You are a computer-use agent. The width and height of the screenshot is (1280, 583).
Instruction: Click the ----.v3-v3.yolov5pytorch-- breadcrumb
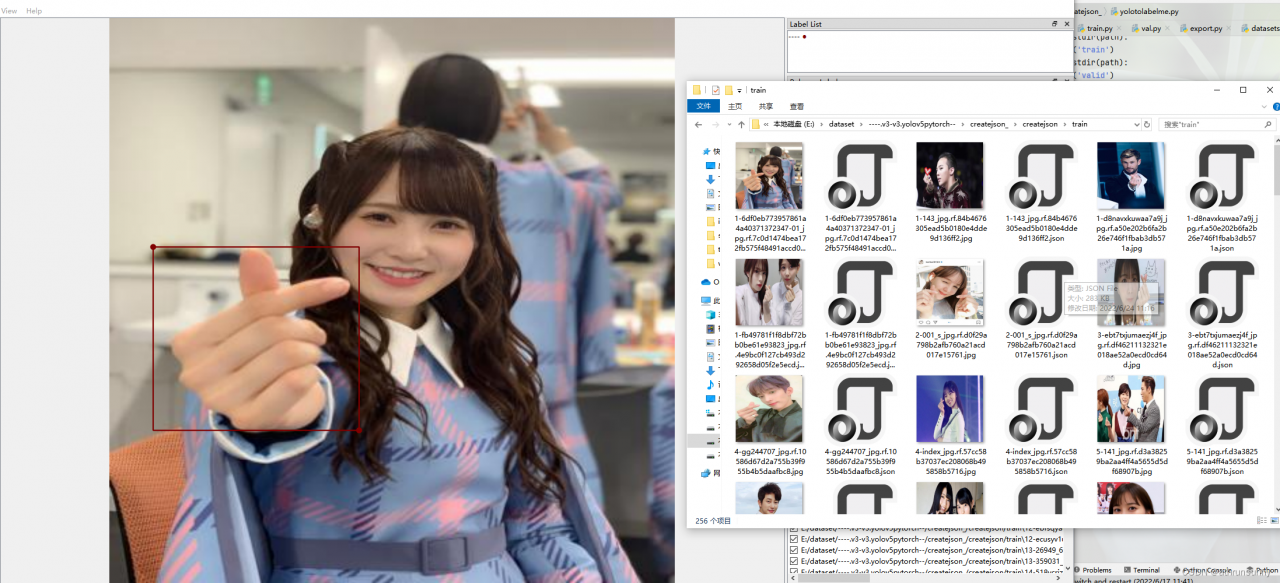click(912, 124)
